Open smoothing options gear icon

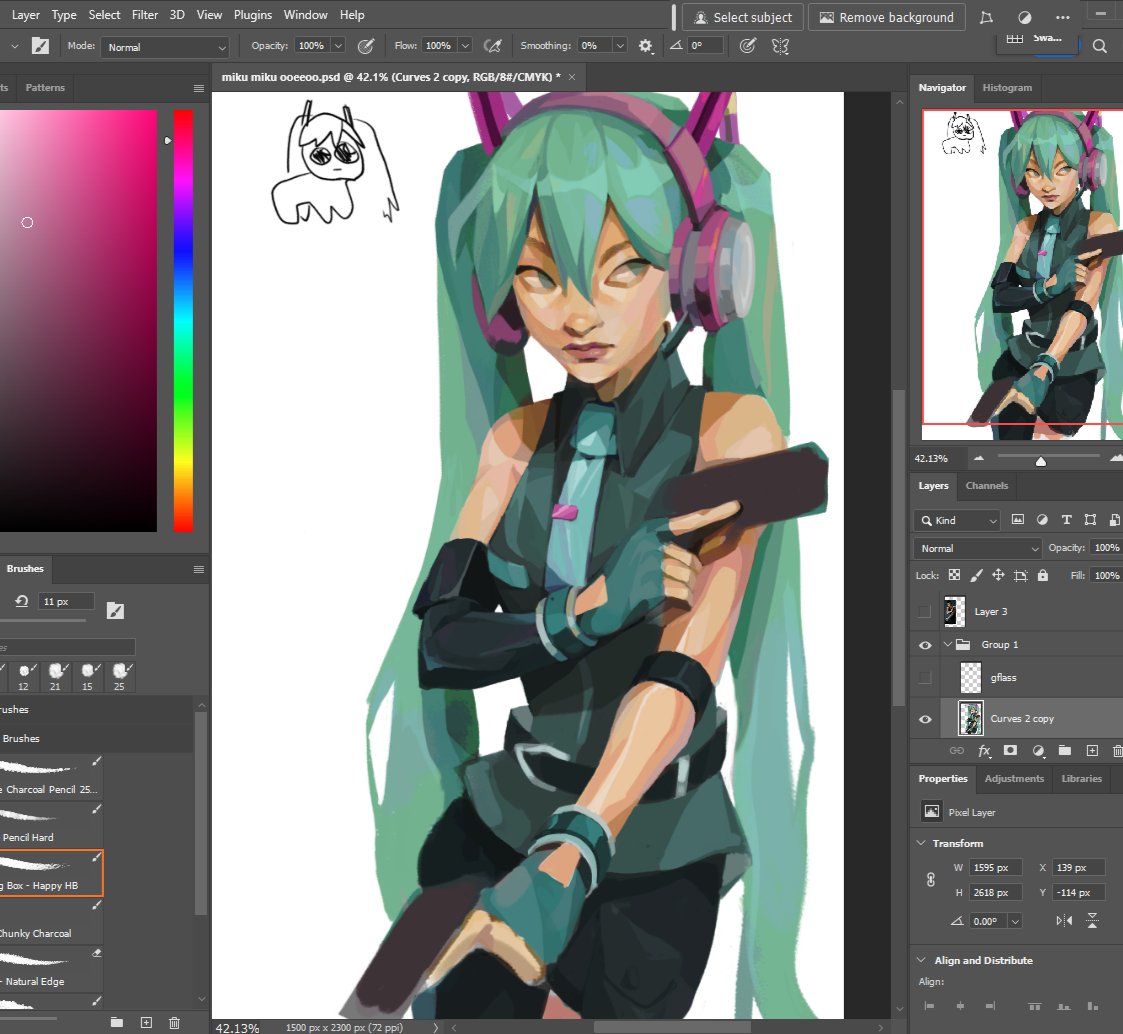[x=645, y=46]
